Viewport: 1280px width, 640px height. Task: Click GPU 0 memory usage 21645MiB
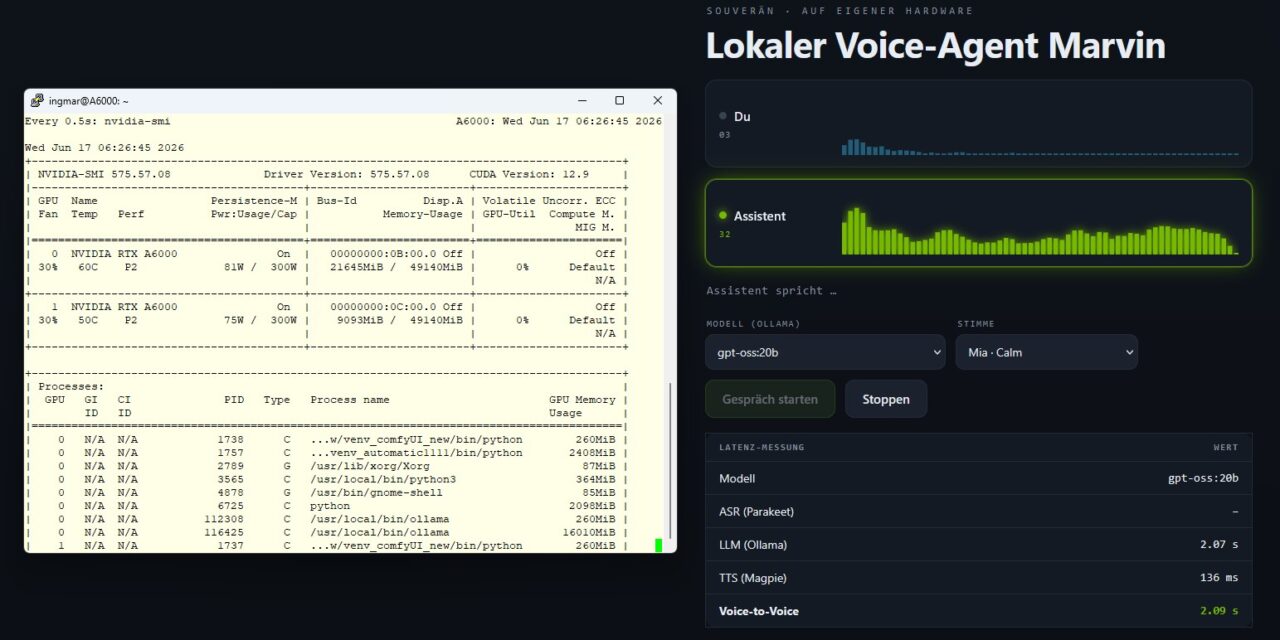(356, 267)
